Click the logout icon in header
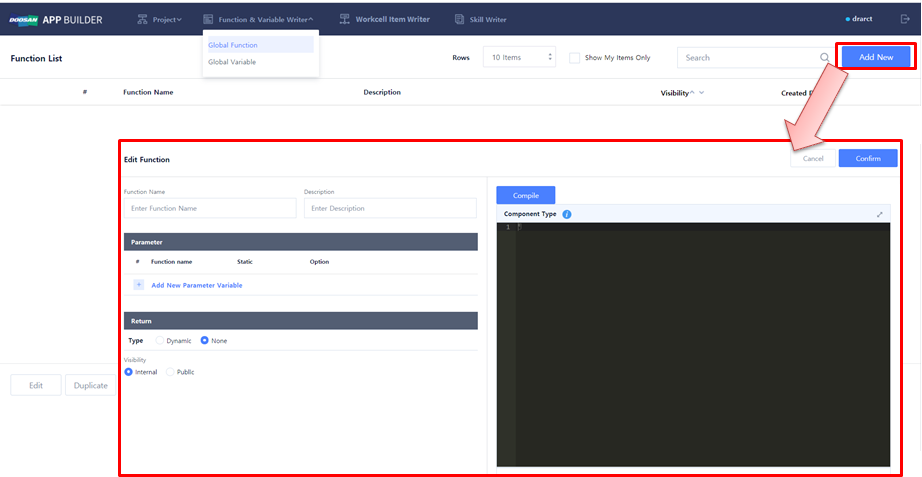The height and width of the screenshot is (477, 922). point(905,18)
